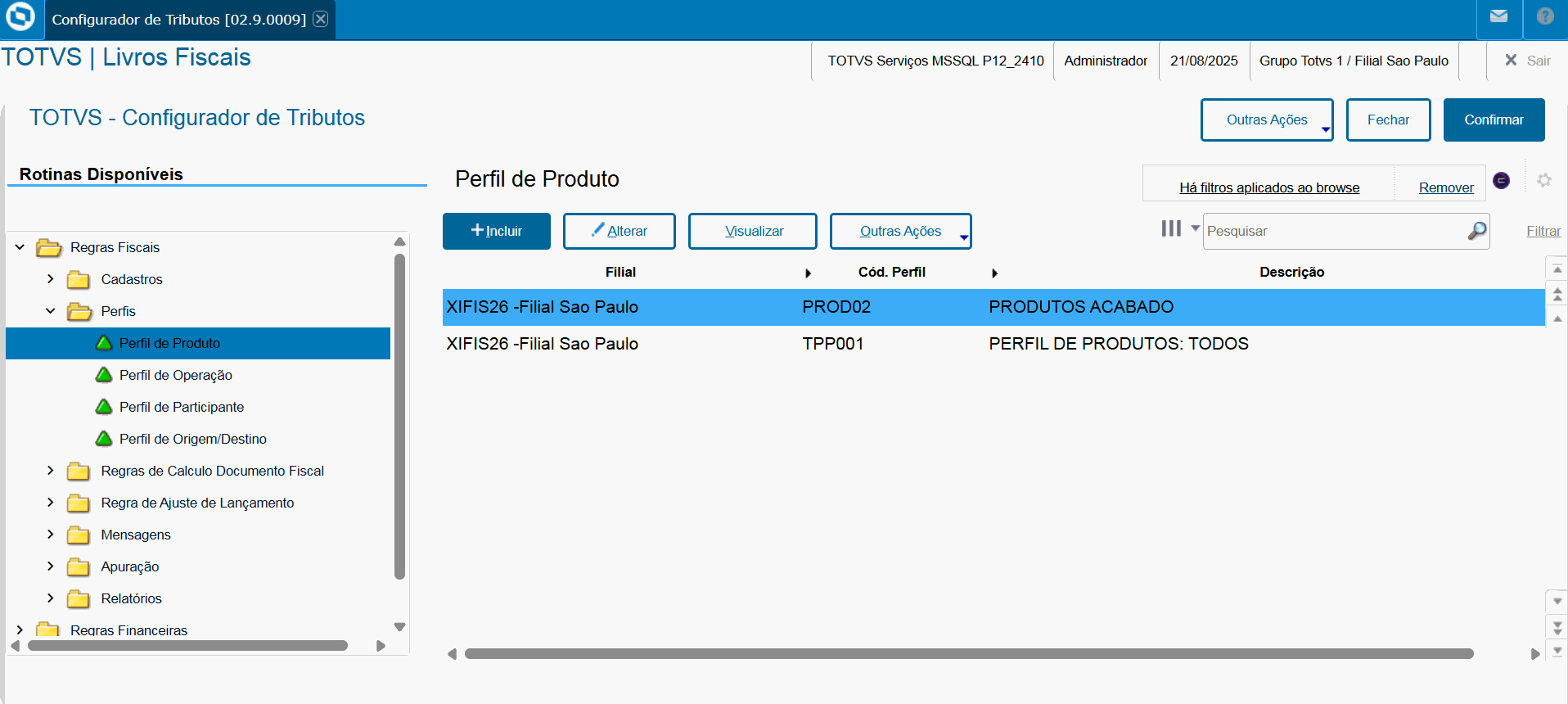Click the TOTVS logo icon
Image resolution: width=1568 pixels, height=704 pixels.
(20, 16)
